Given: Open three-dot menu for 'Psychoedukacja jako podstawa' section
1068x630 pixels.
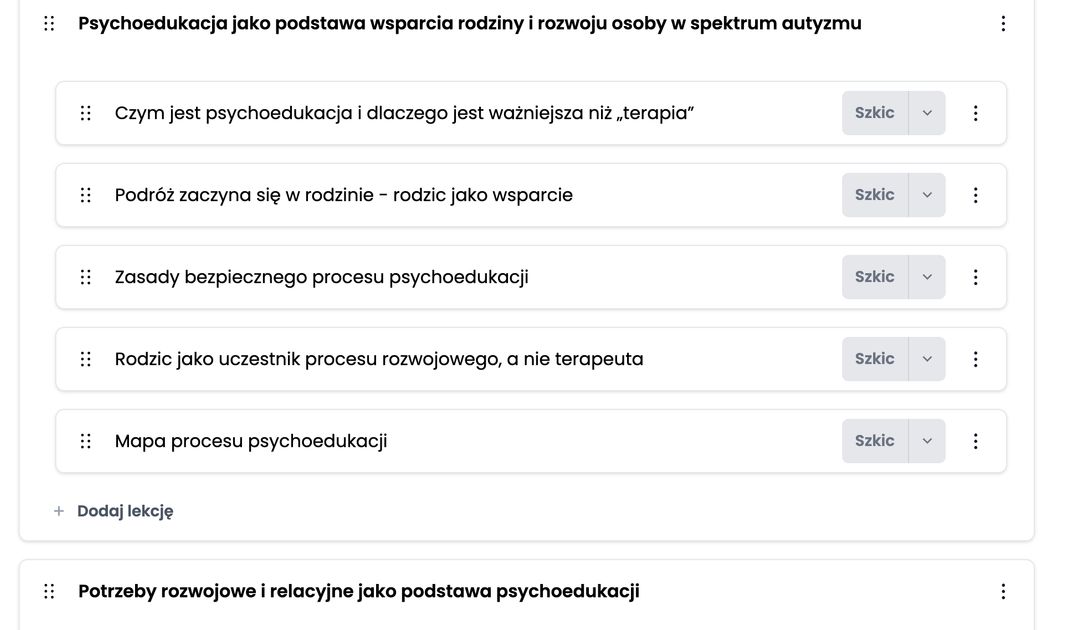Looking at the screenshot, I should point(1003,23).
